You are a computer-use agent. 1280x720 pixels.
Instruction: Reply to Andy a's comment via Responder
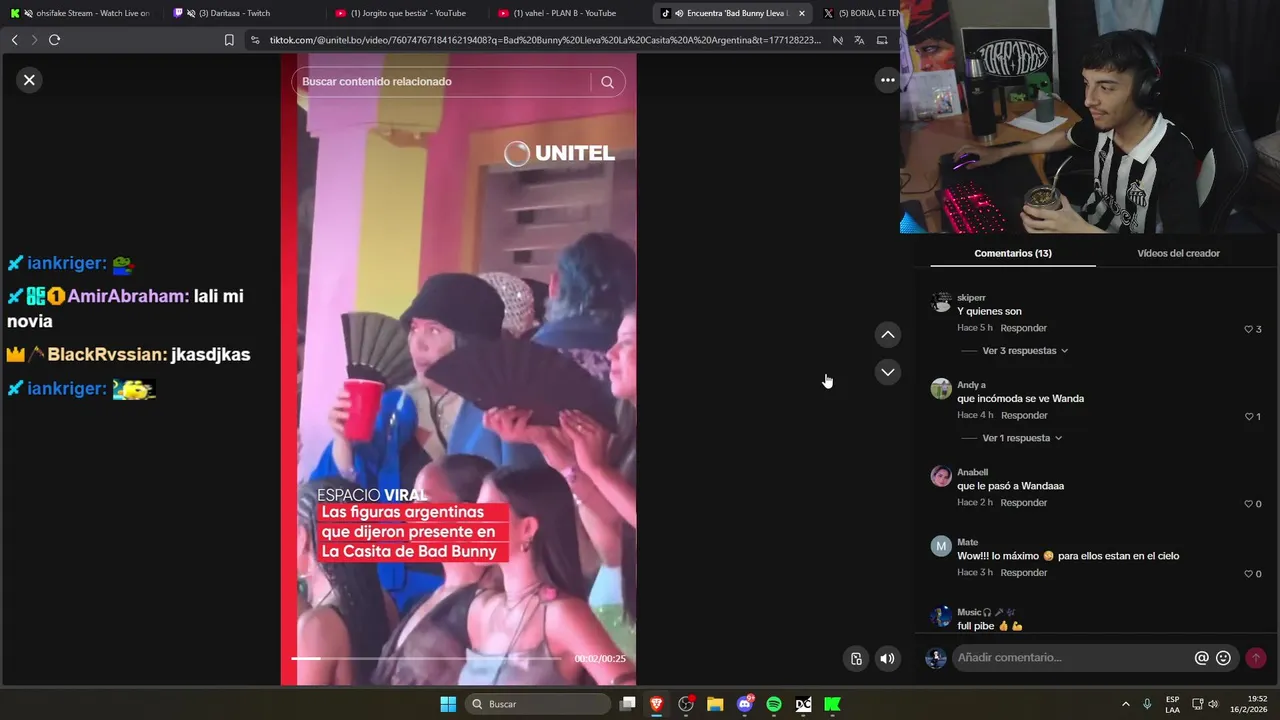click(x=1024, y=415)
